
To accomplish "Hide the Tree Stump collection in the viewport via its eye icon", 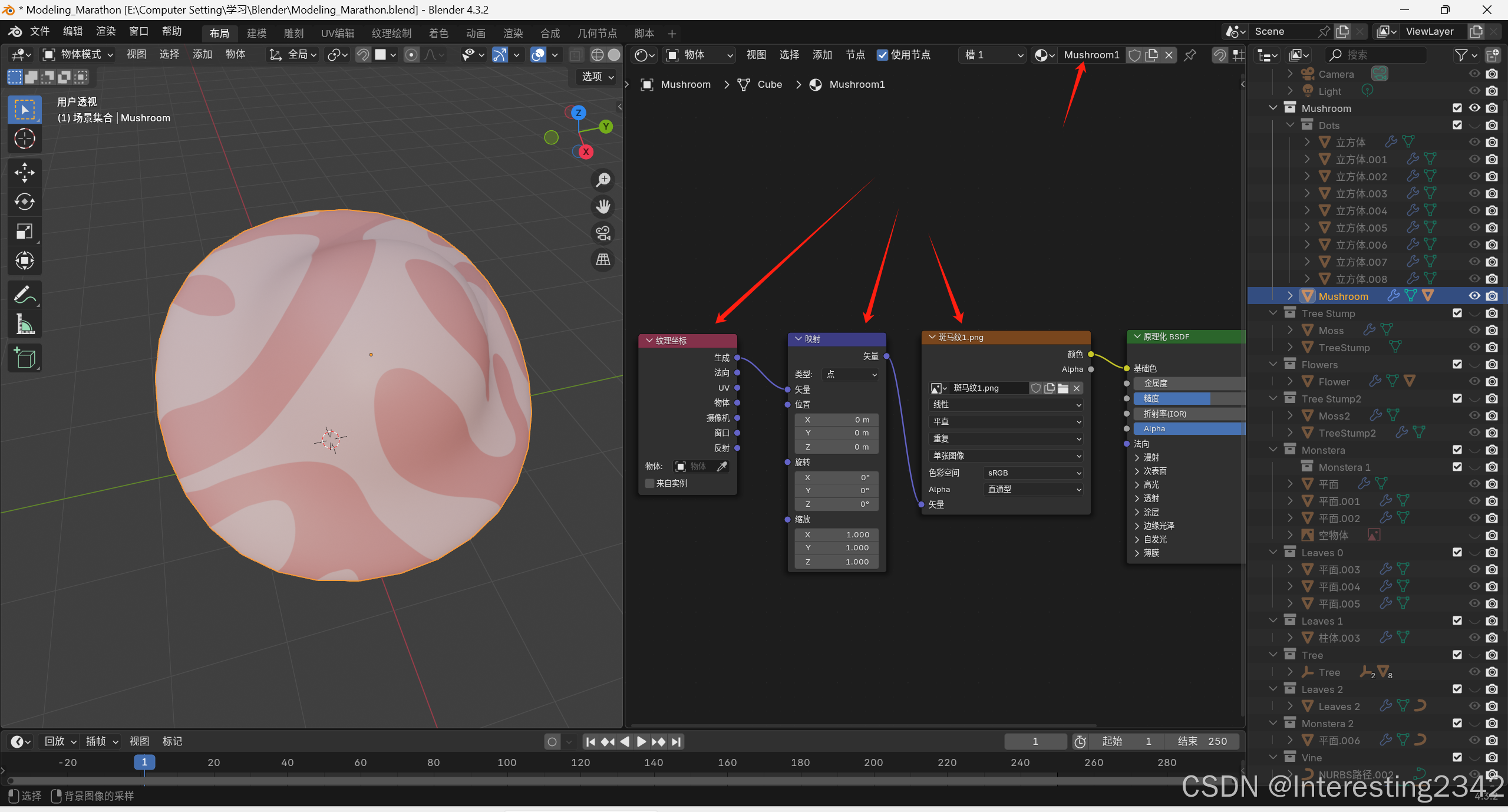I will click(1474, 313).
